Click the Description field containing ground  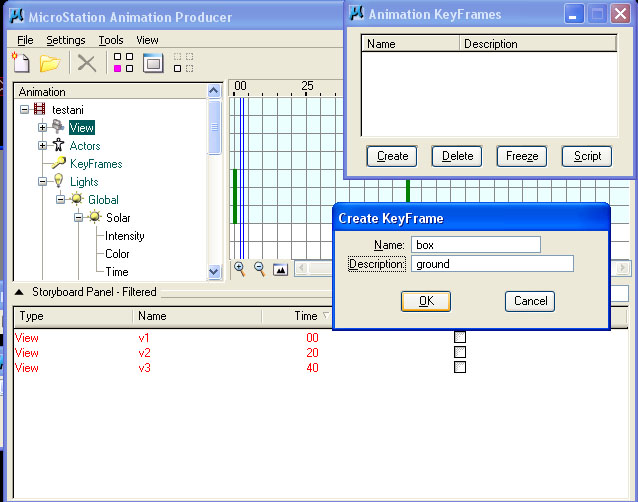pyautogui.click(x=492, y=264)
